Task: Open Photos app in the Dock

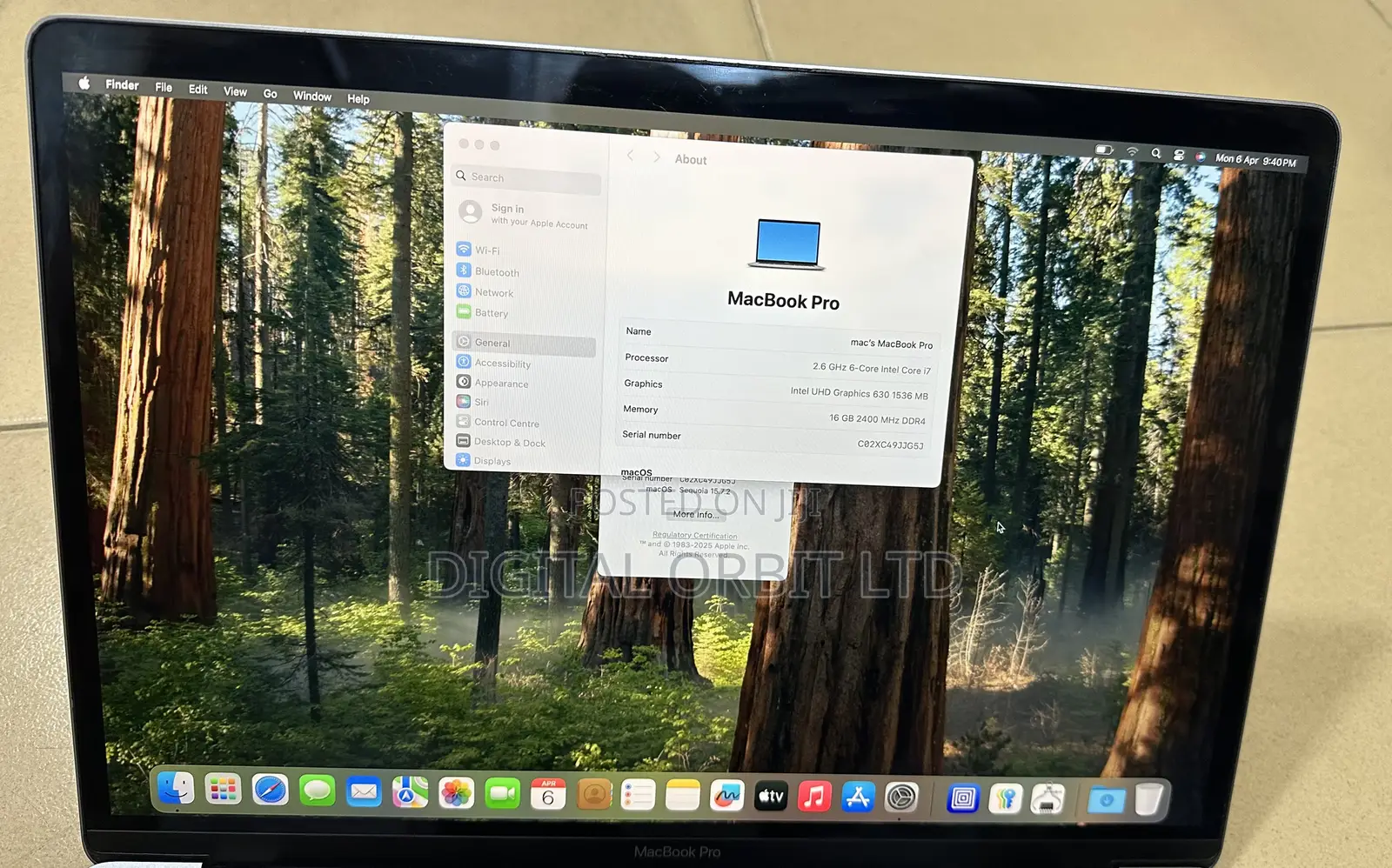Action: (x=456, y=792)
